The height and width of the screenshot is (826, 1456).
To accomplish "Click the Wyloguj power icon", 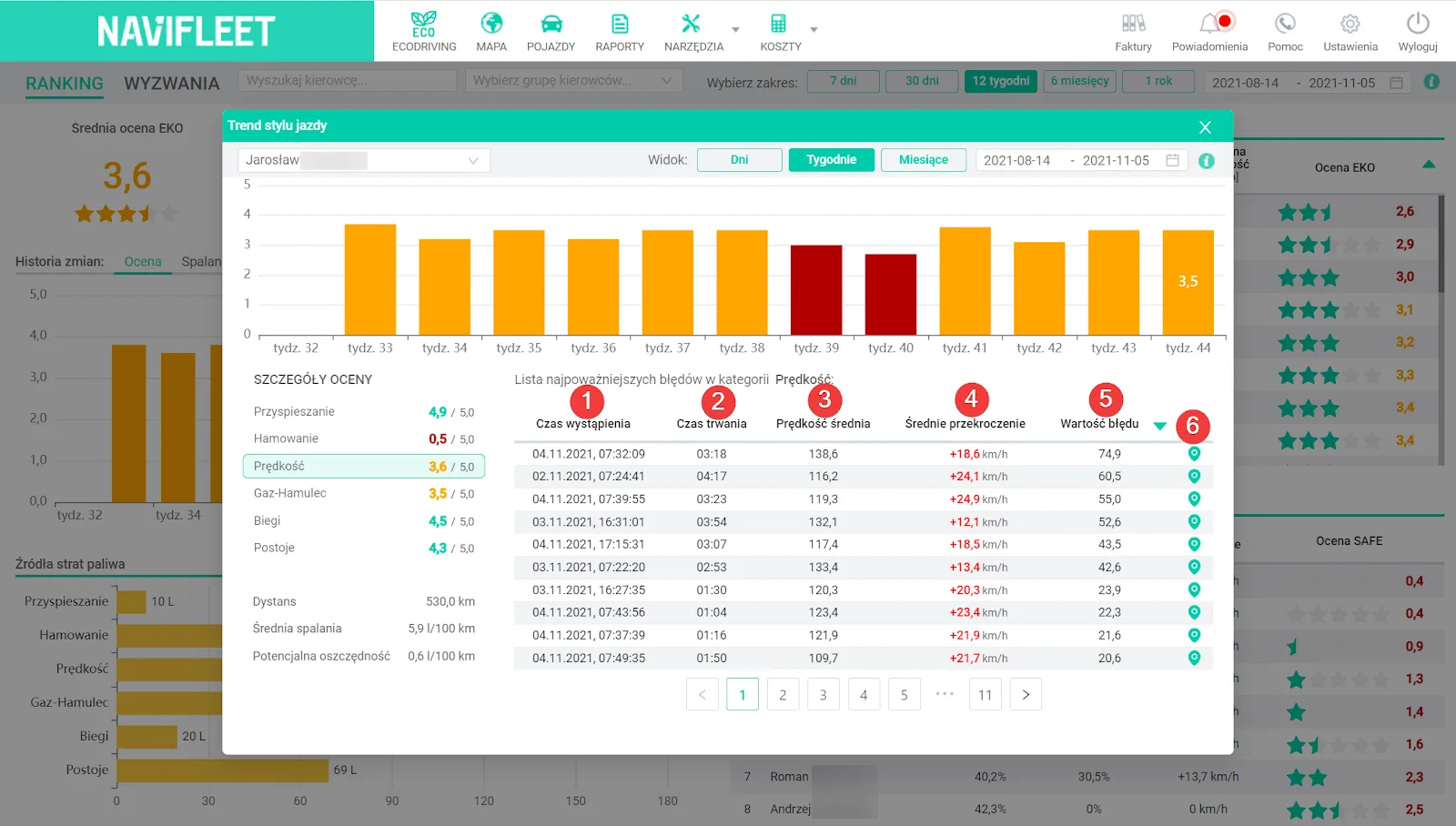I will 1418,23.
